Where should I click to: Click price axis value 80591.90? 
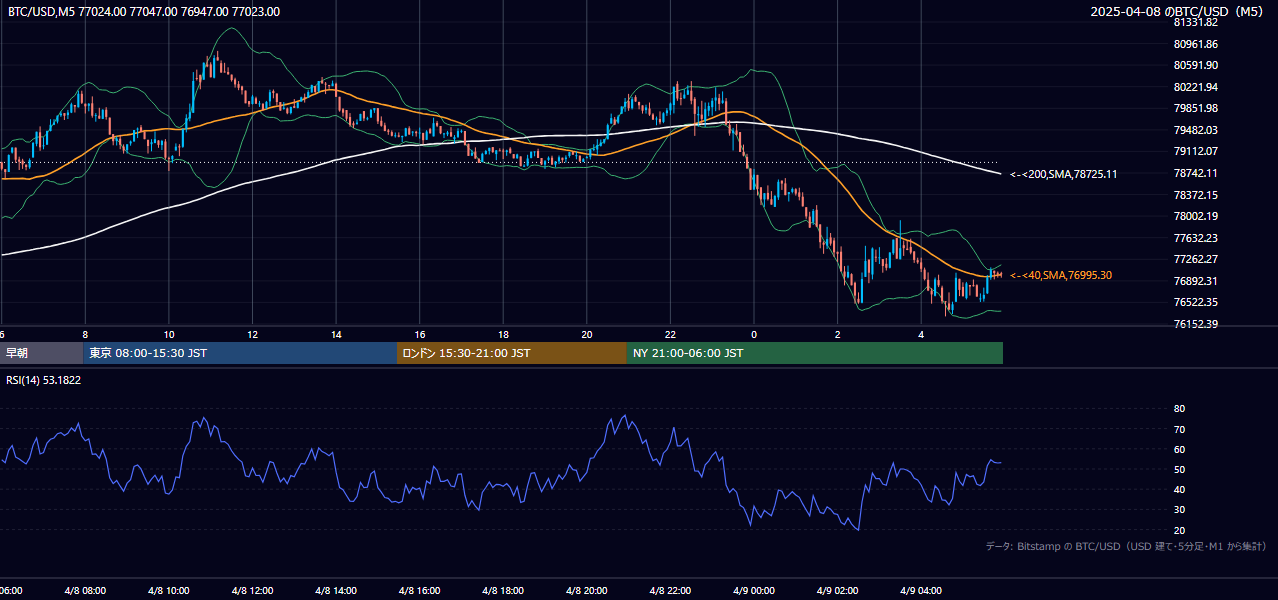pyautogui.click(x=1195, y=65)
